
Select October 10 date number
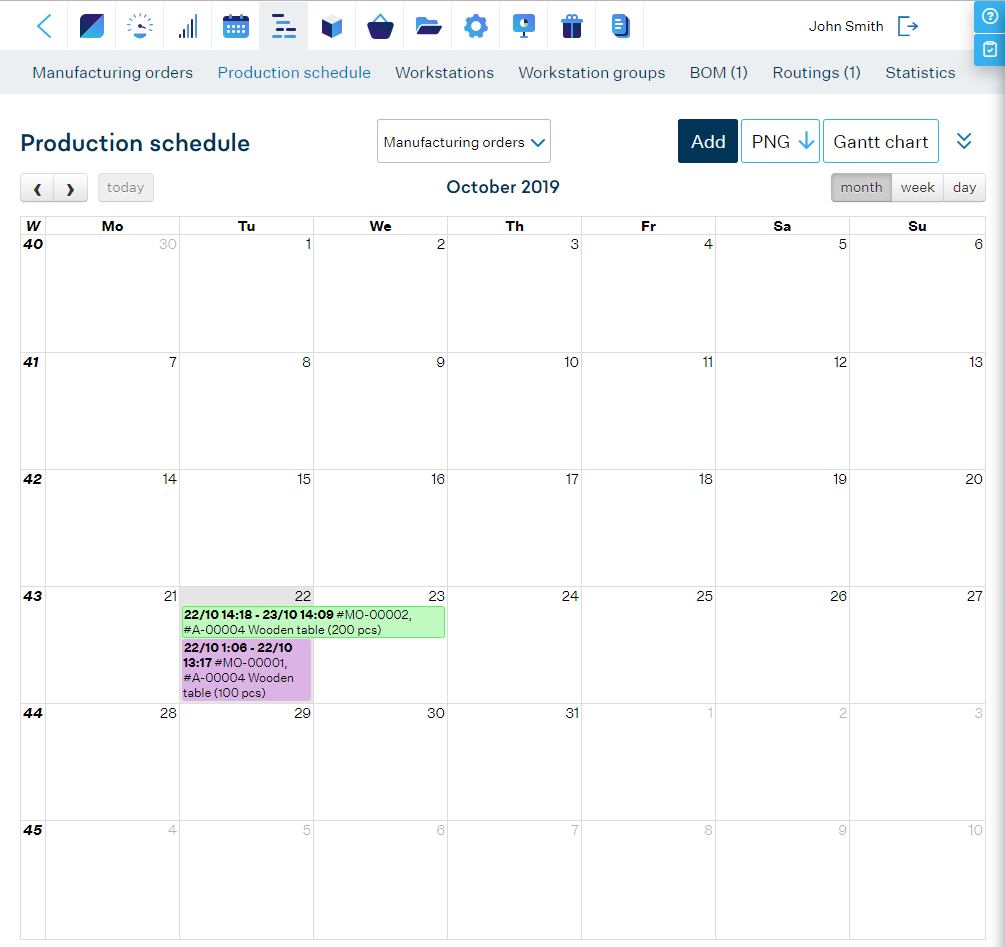[x=571, y=362]
